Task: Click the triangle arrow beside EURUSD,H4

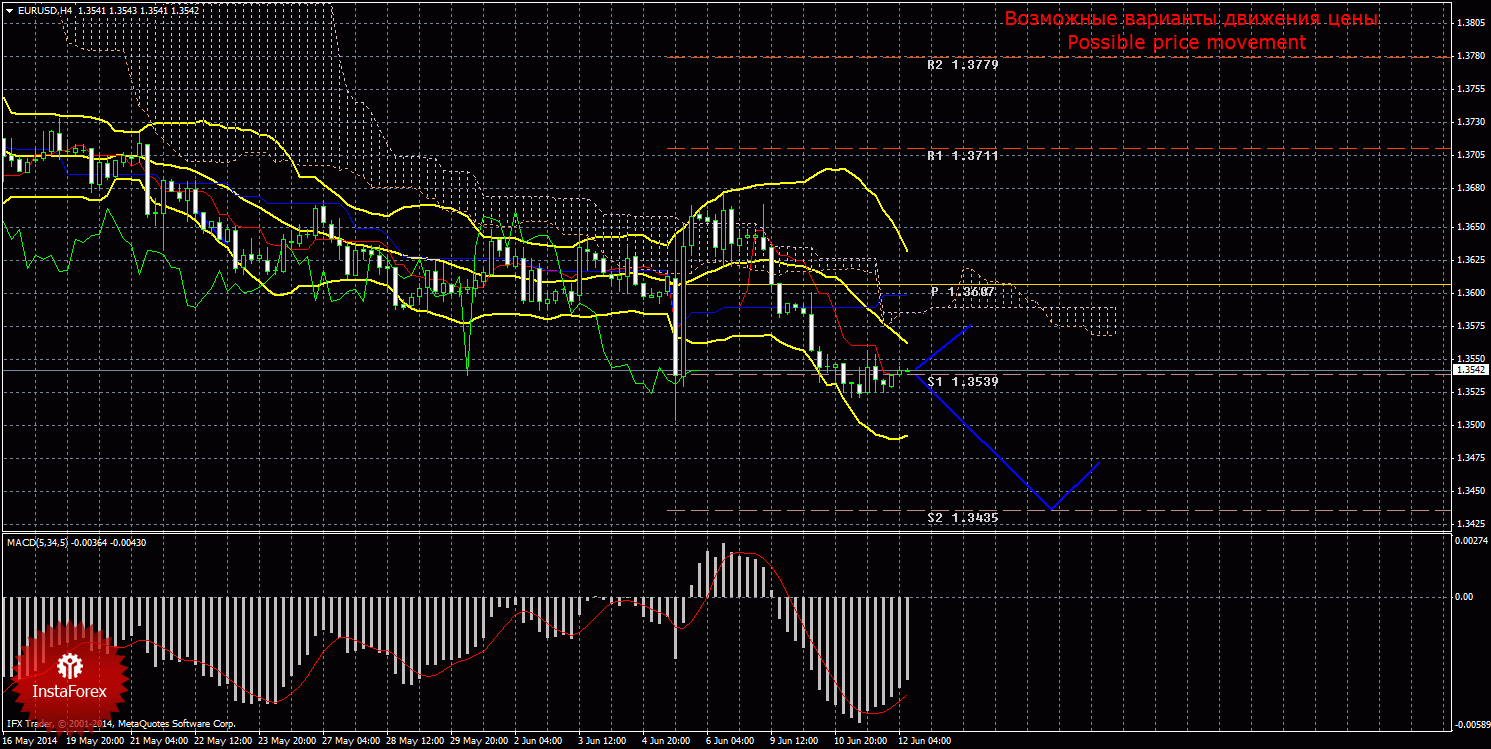Action: pyautogui.click(x=9, y=9)
